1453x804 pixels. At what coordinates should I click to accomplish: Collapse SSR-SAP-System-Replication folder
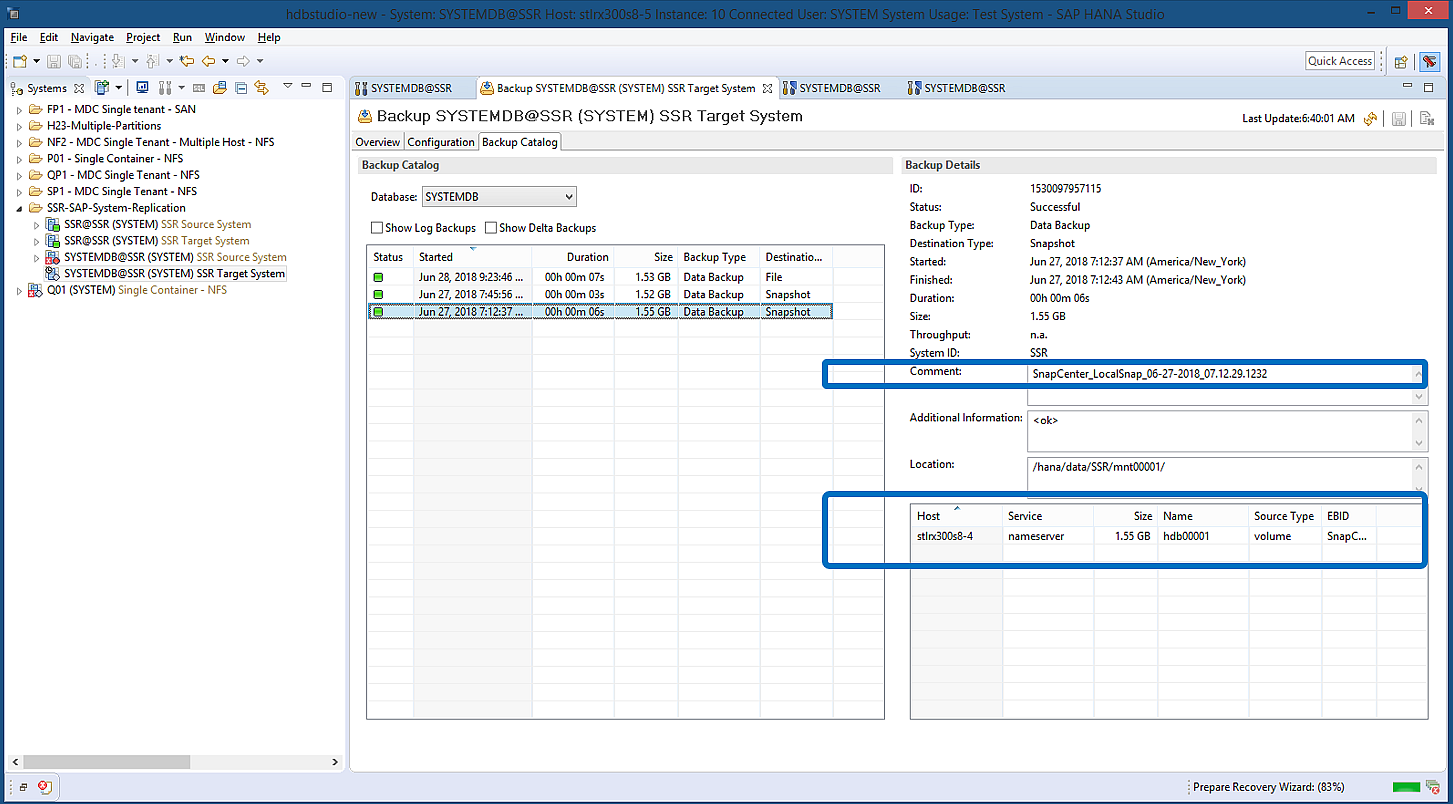pyautogui.click(x=19, y=208)
